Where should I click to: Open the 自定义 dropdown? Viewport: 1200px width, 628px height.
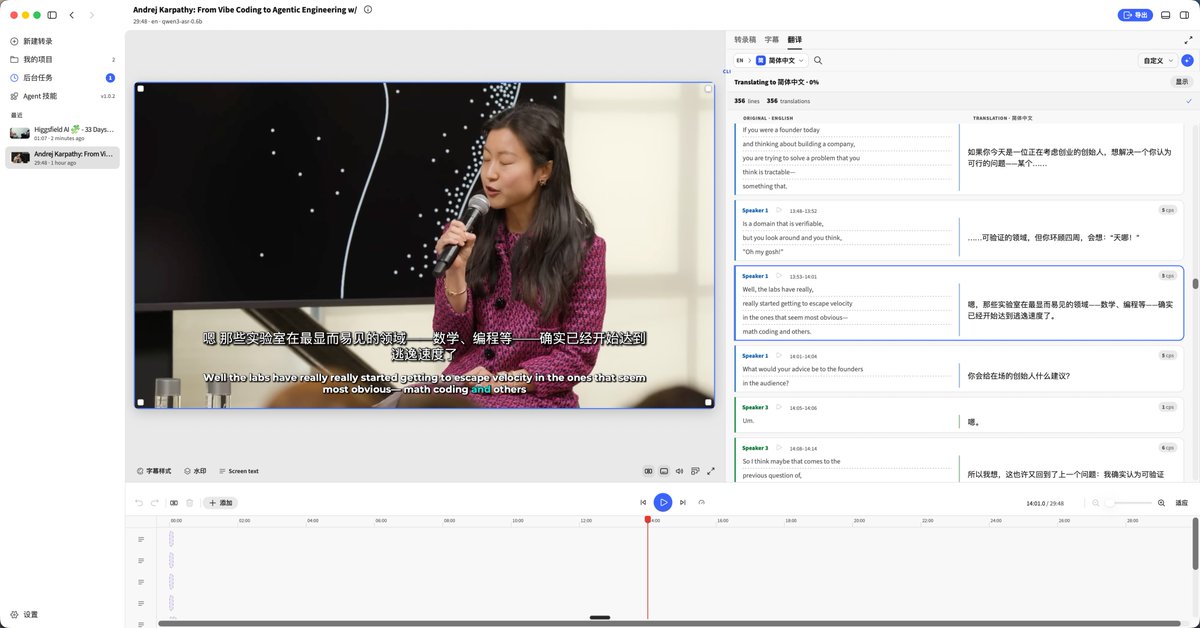click(x=1157, y=61)
